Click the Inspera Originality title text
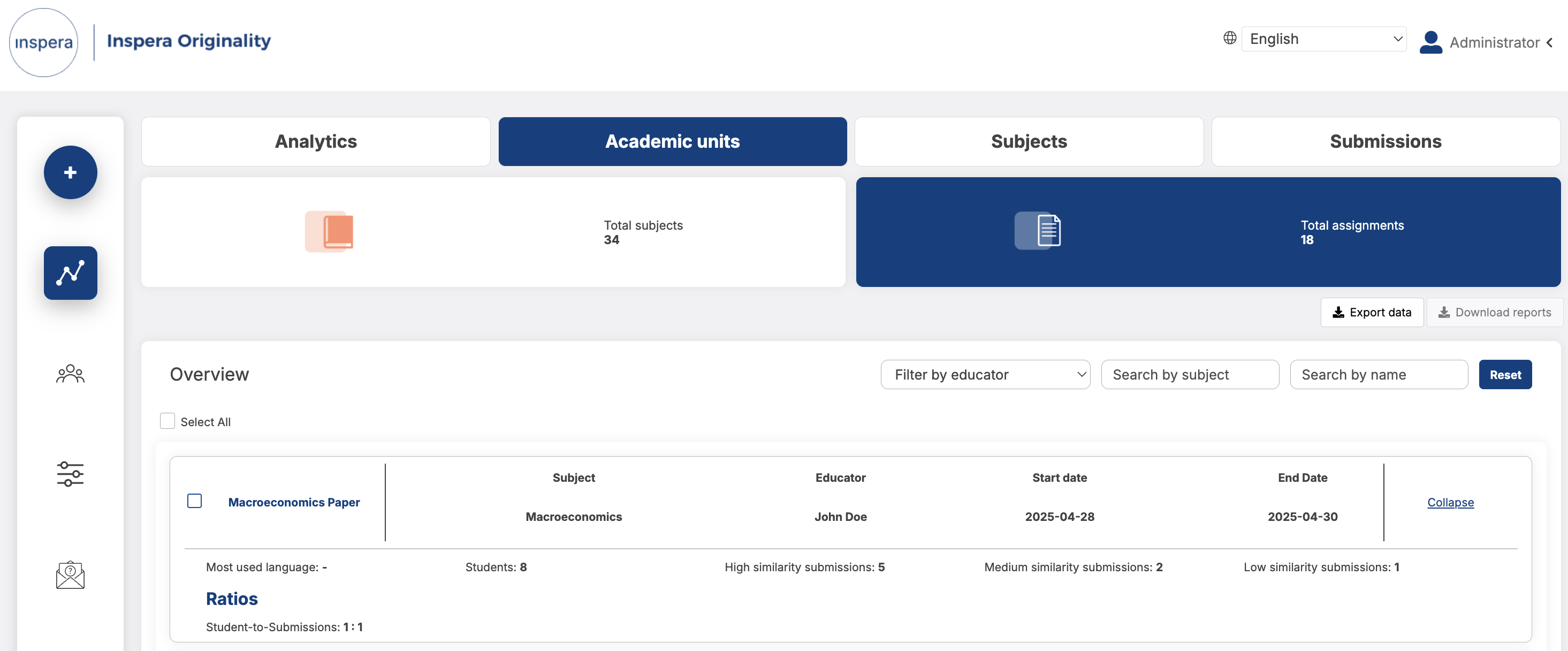1568x651 pixels. [189, 41]
